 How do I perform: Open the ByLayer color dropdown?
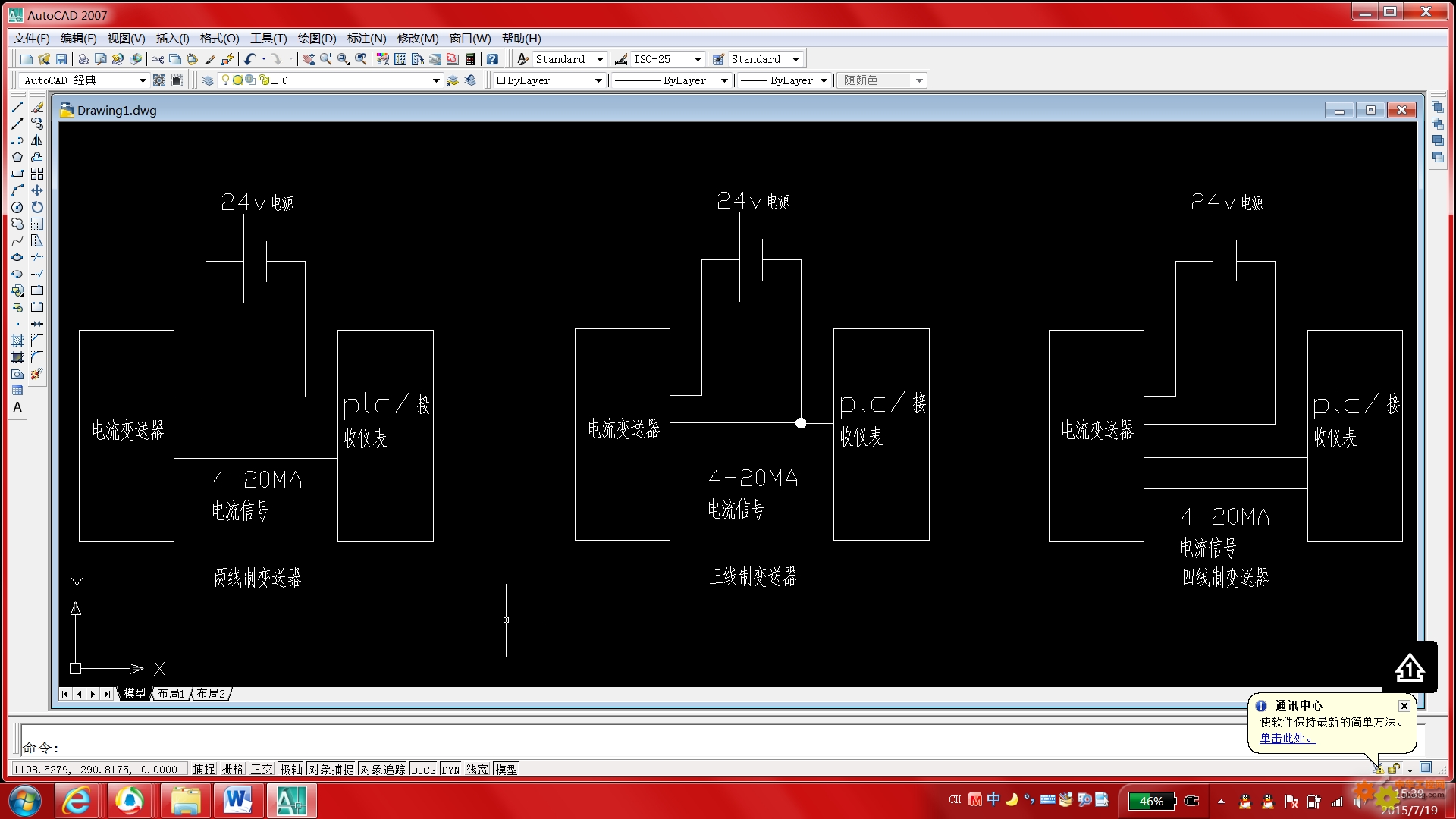click(598, 80)
